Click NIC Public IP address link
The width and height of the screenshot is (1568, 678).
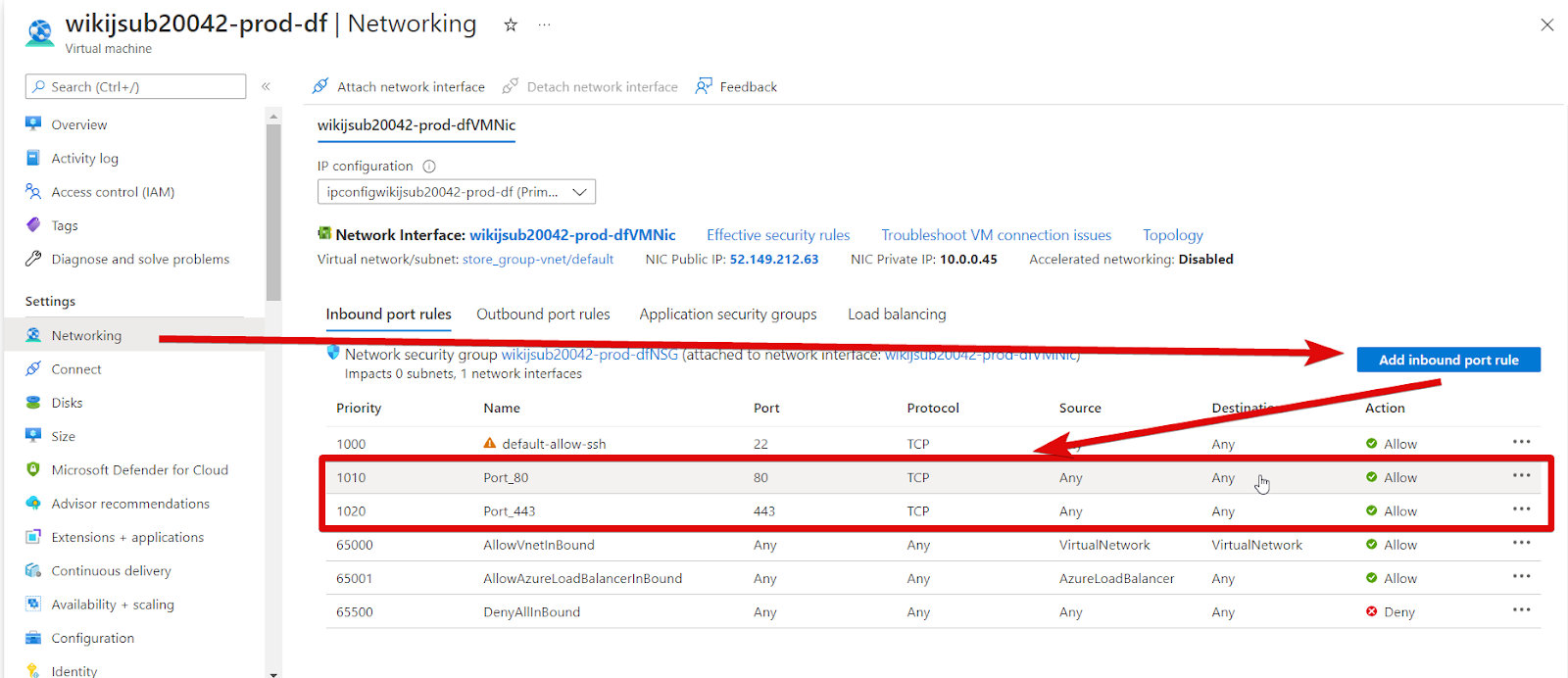point(774,260)
